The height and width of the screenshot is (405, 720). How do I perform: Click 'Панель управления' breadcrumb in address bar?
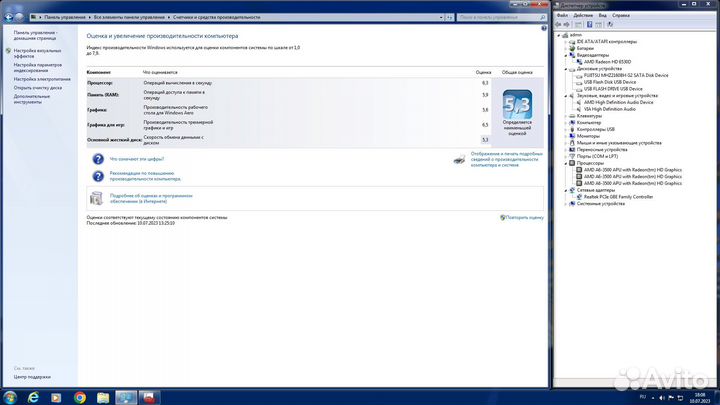pos(65,17)
